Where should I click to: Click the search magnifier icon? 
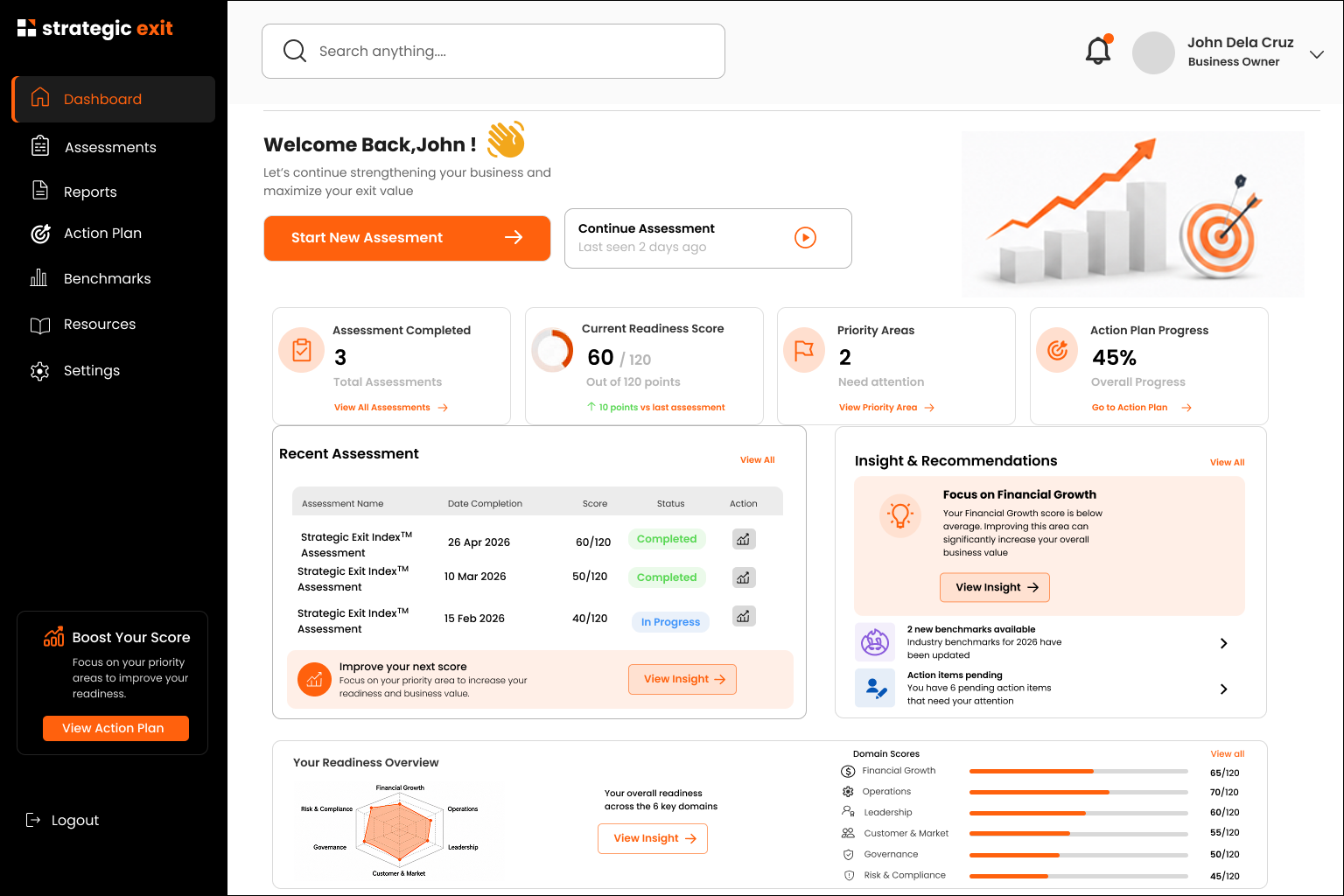pos(295,51)
